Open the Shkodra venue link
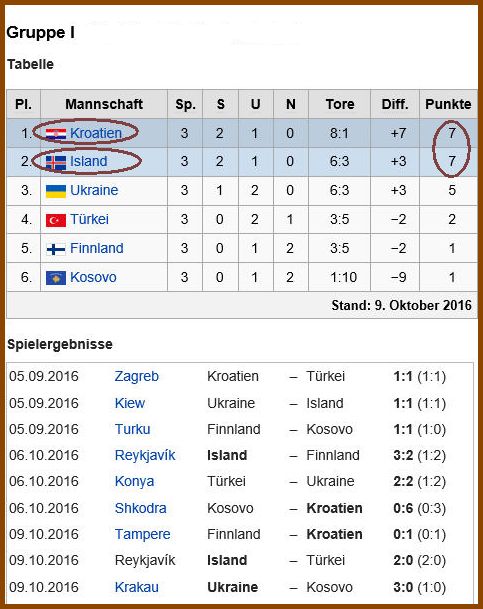 (141, 508)
